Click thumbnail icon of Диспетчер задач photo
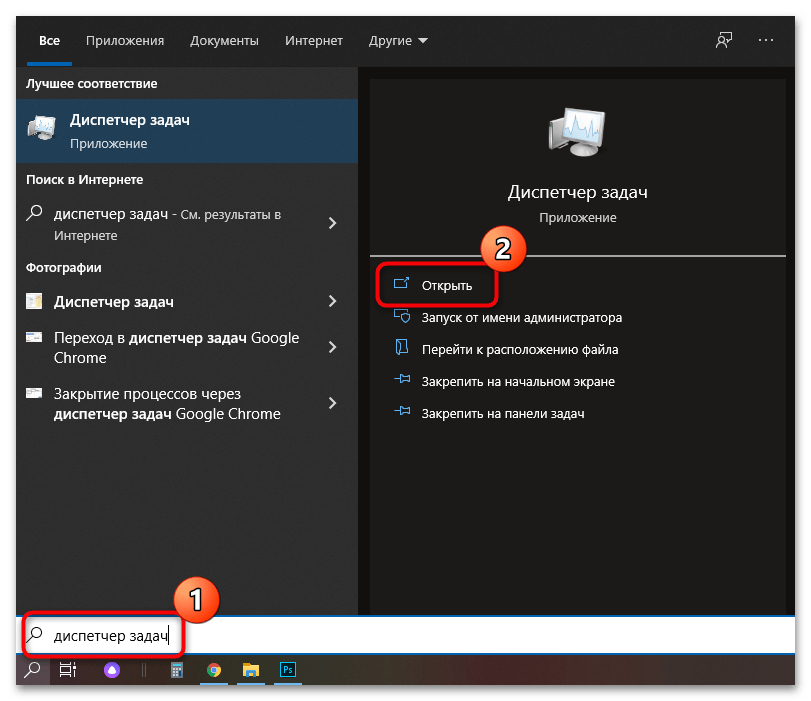This screenshot has height=701, width=811. coord(34,301)
